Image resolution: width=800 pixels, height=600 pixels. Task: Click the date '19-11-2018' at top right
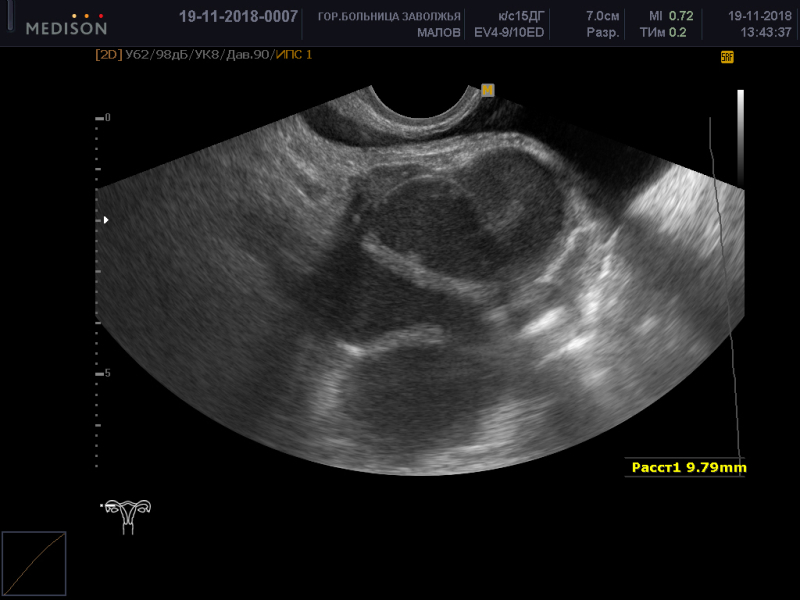point(760,16)
